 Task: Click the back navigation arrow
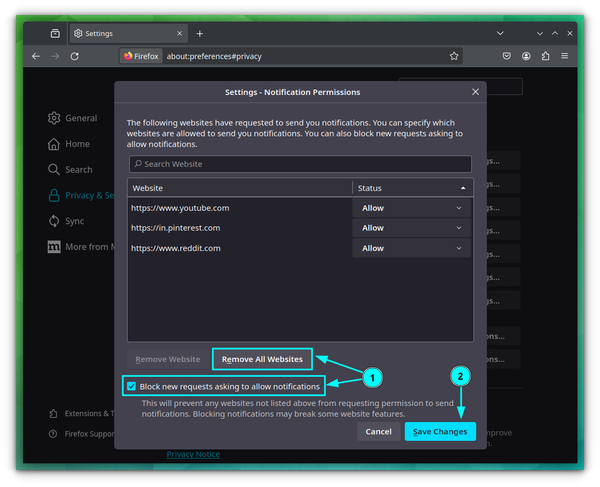click(36, 56)
